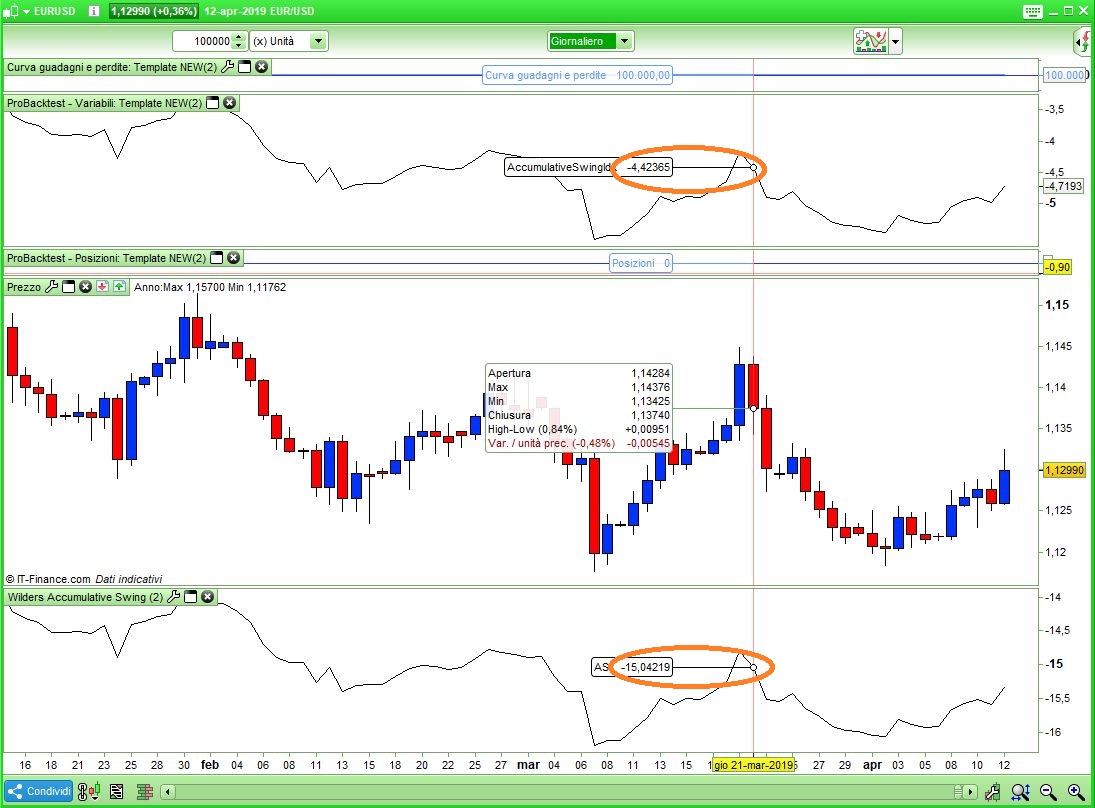Open instrument info icon beside EURUSD

(x=94, y=11)
